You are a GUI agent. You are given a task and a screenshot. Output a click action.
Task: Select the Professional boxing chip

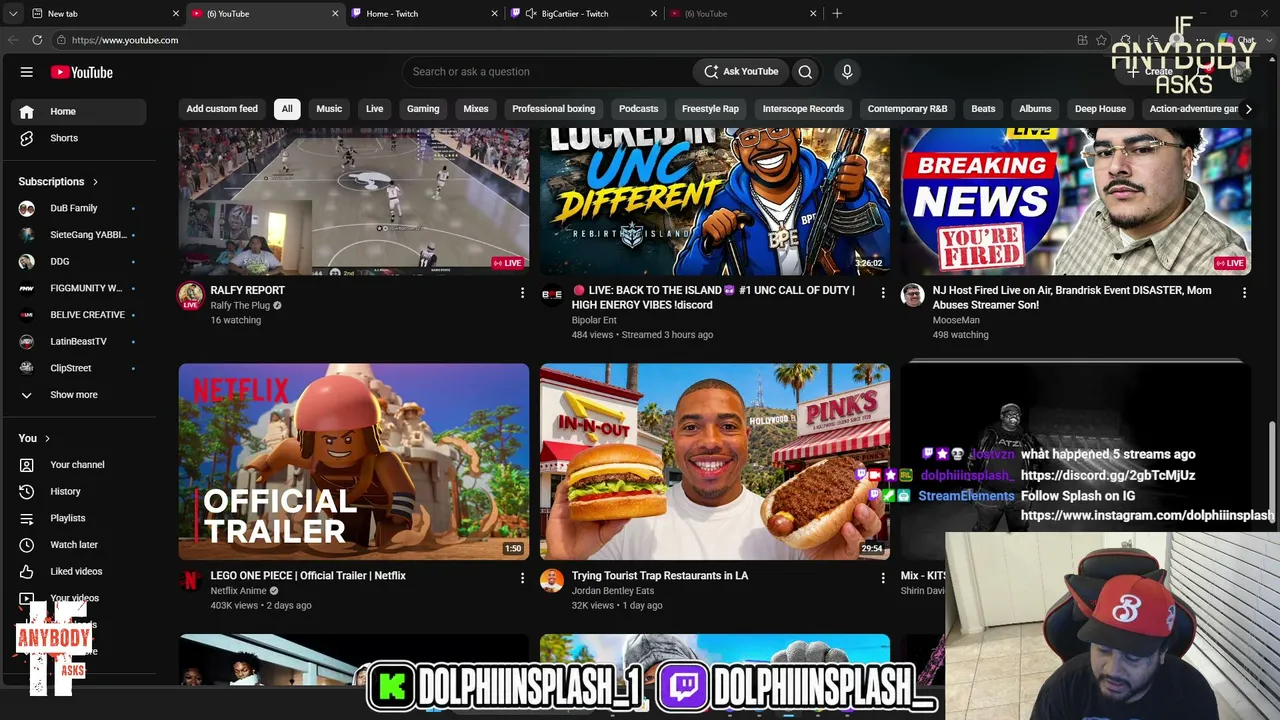coord(554,109)
